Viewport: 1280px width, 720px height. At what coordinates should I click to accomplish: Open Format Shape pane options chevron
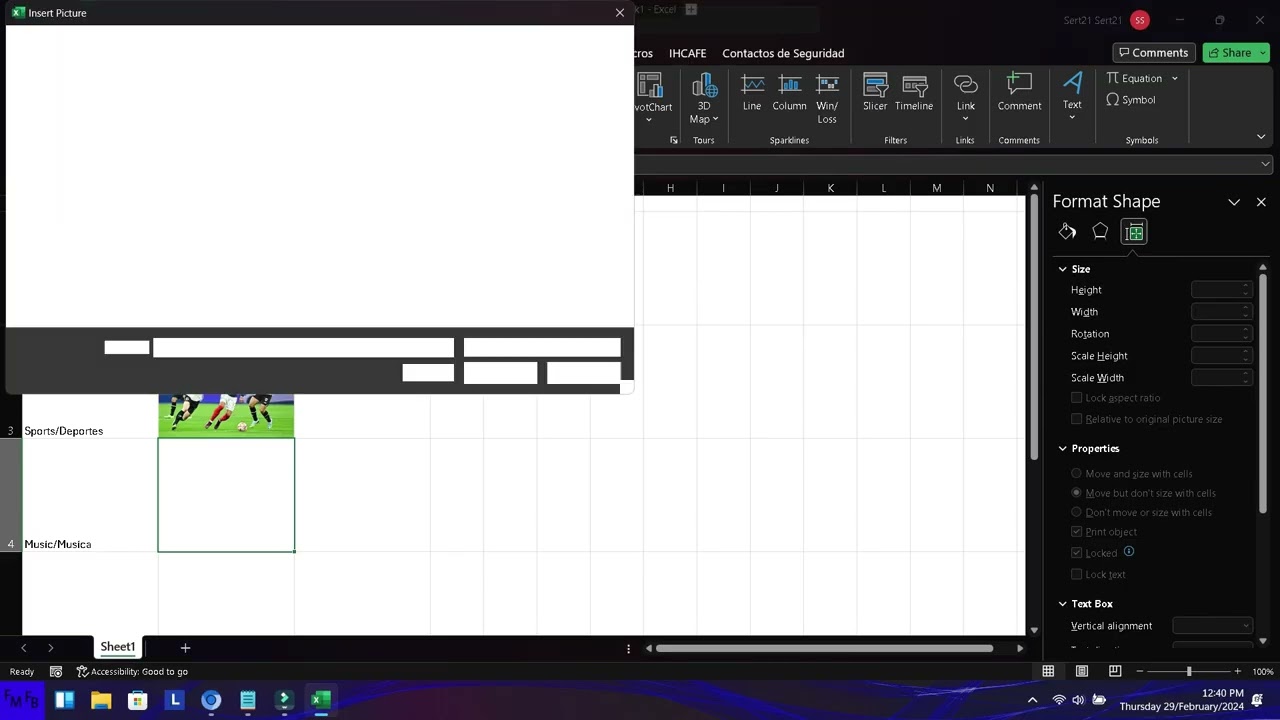tap(1234, 202)
